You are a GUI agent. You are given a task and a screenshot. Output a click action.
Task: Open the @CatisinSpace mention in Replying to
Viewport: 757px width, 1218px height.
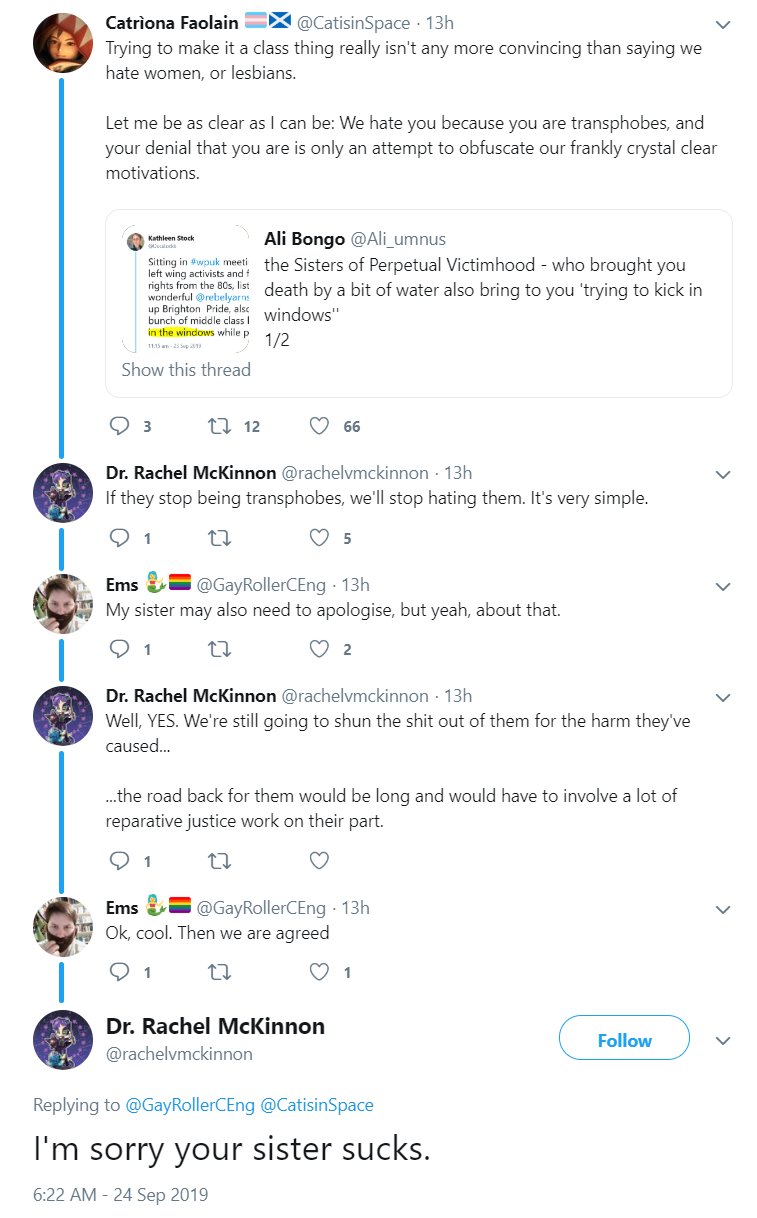(317, 1105)
